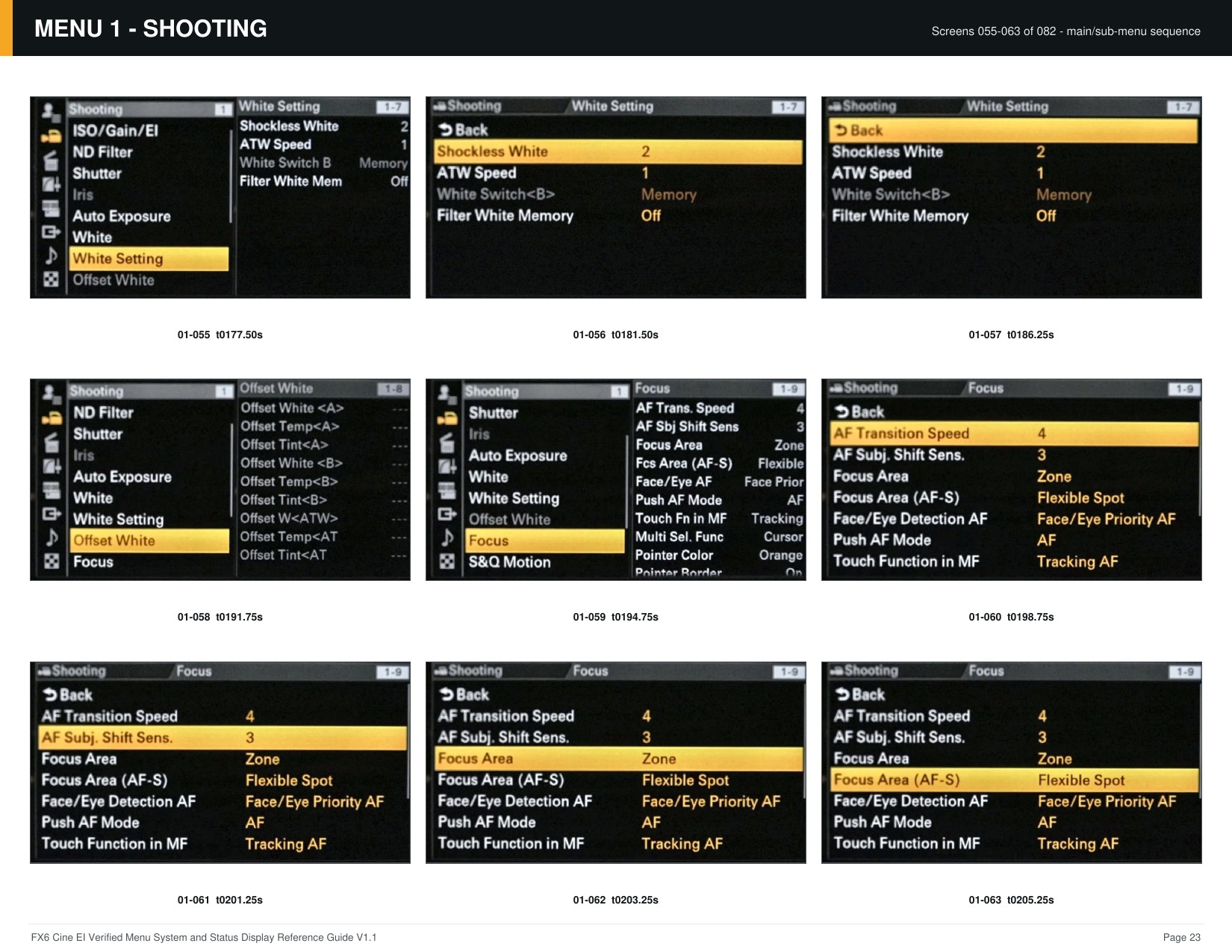
Task: Select highlighted Offset White in screen 01-058
Action: pos(149,541)
